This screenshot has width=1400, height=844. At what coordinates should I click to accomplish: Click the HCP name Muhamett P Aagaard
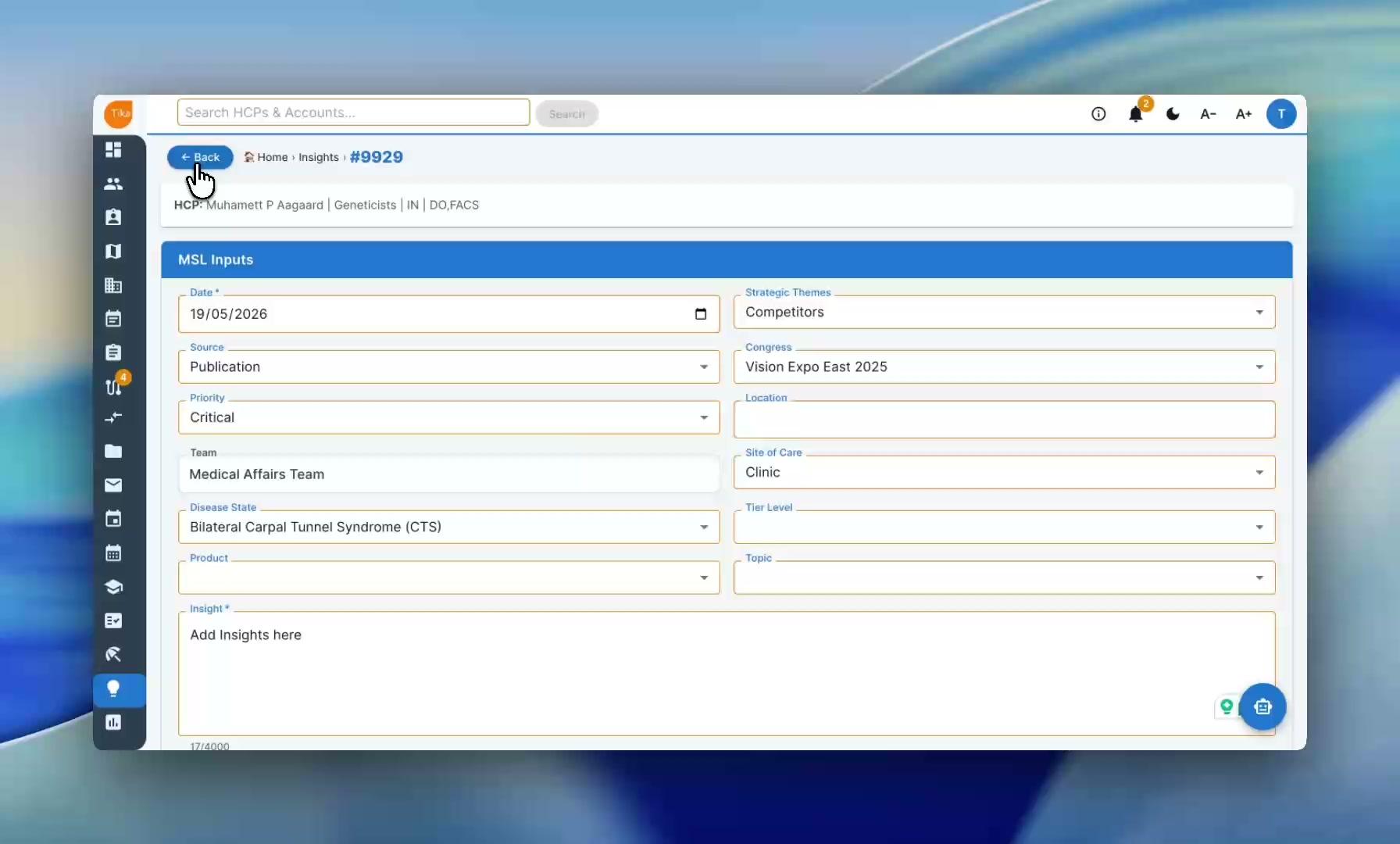coord(265,205)
